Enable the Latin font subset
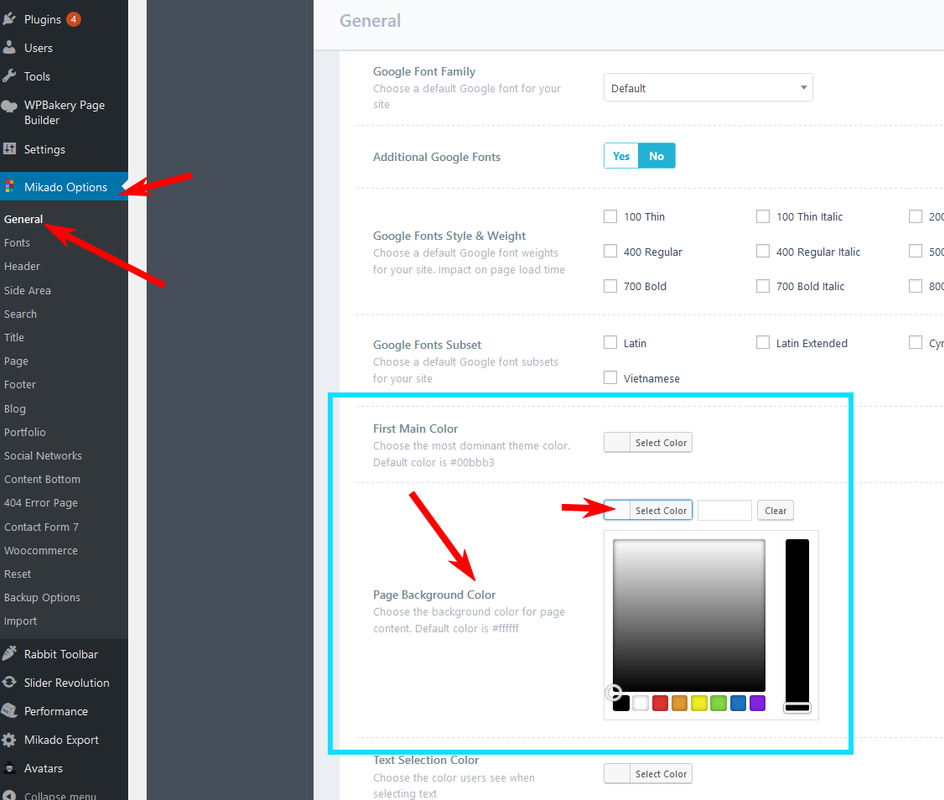This screenshot has width=944, height=800. click(610, 343)
